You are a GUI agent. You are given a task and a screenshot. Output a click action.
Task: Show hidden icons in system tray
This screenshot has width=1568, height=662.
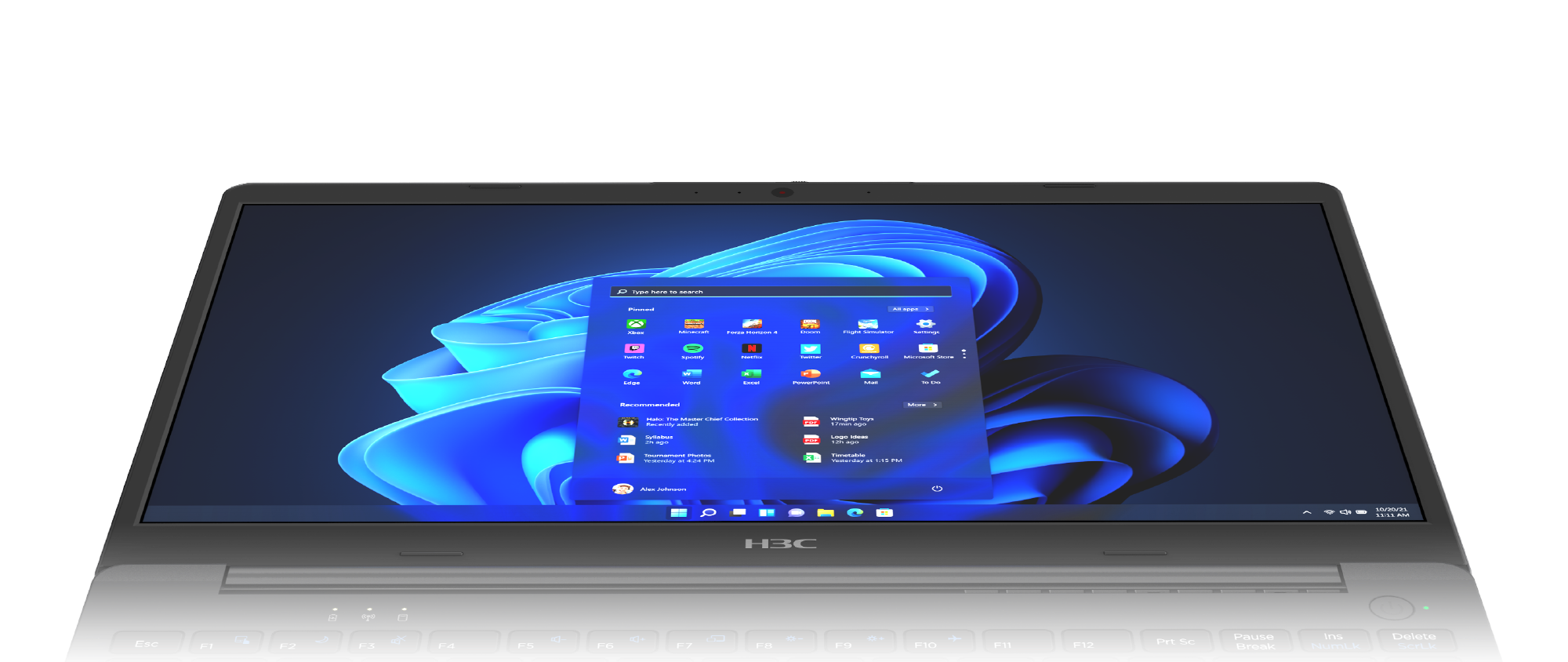1307,512
